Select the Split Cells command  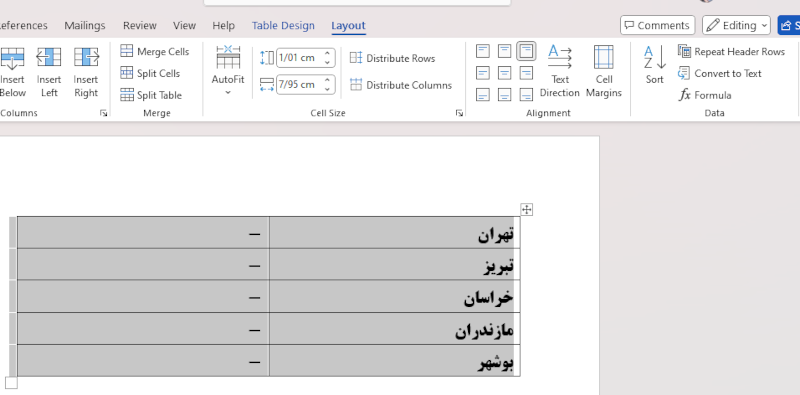point(150,73)
